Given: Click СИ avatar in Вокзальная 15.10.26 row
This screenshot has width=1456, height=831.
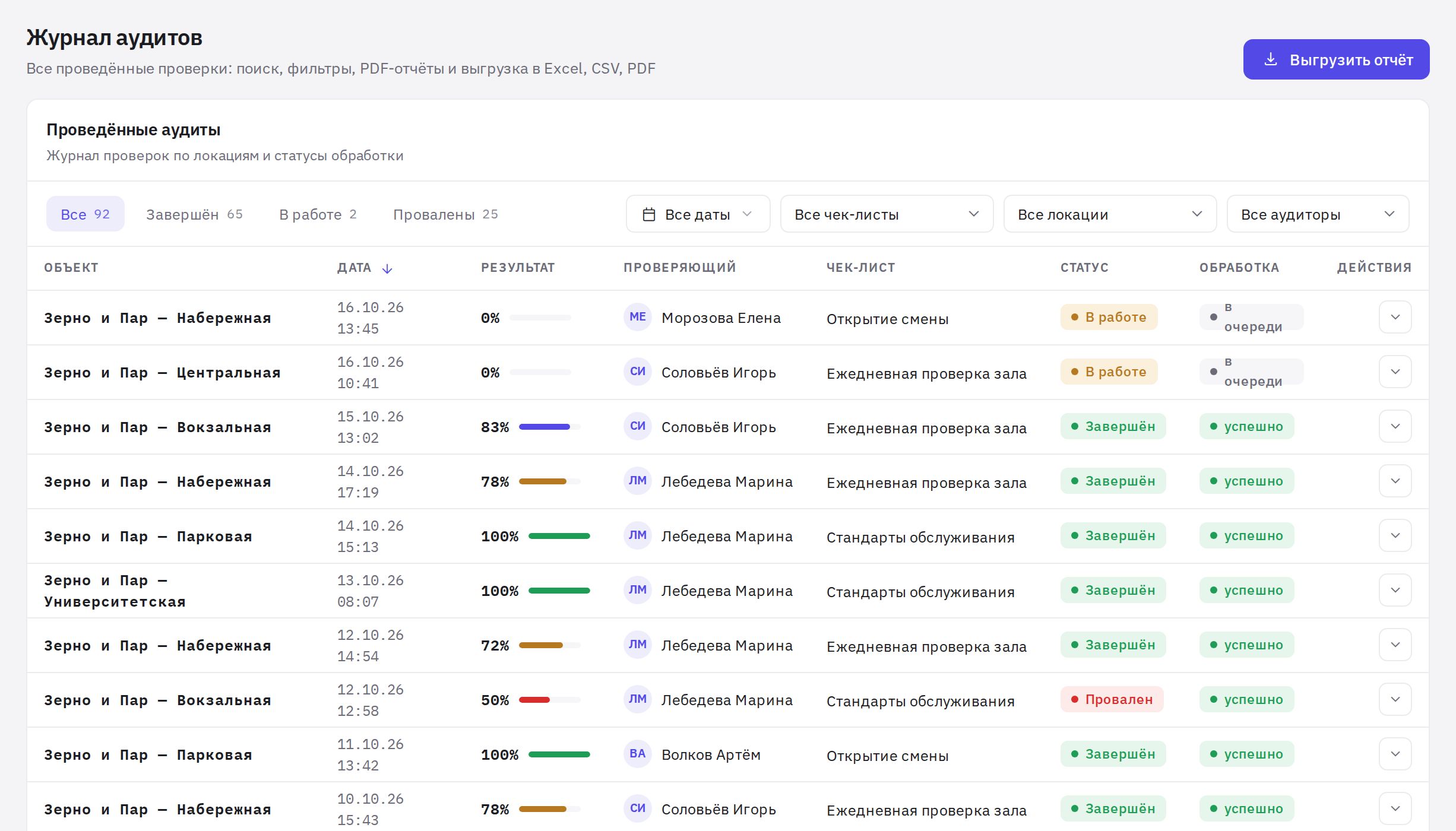Looking at the screenshot, I should click(638, 426).
